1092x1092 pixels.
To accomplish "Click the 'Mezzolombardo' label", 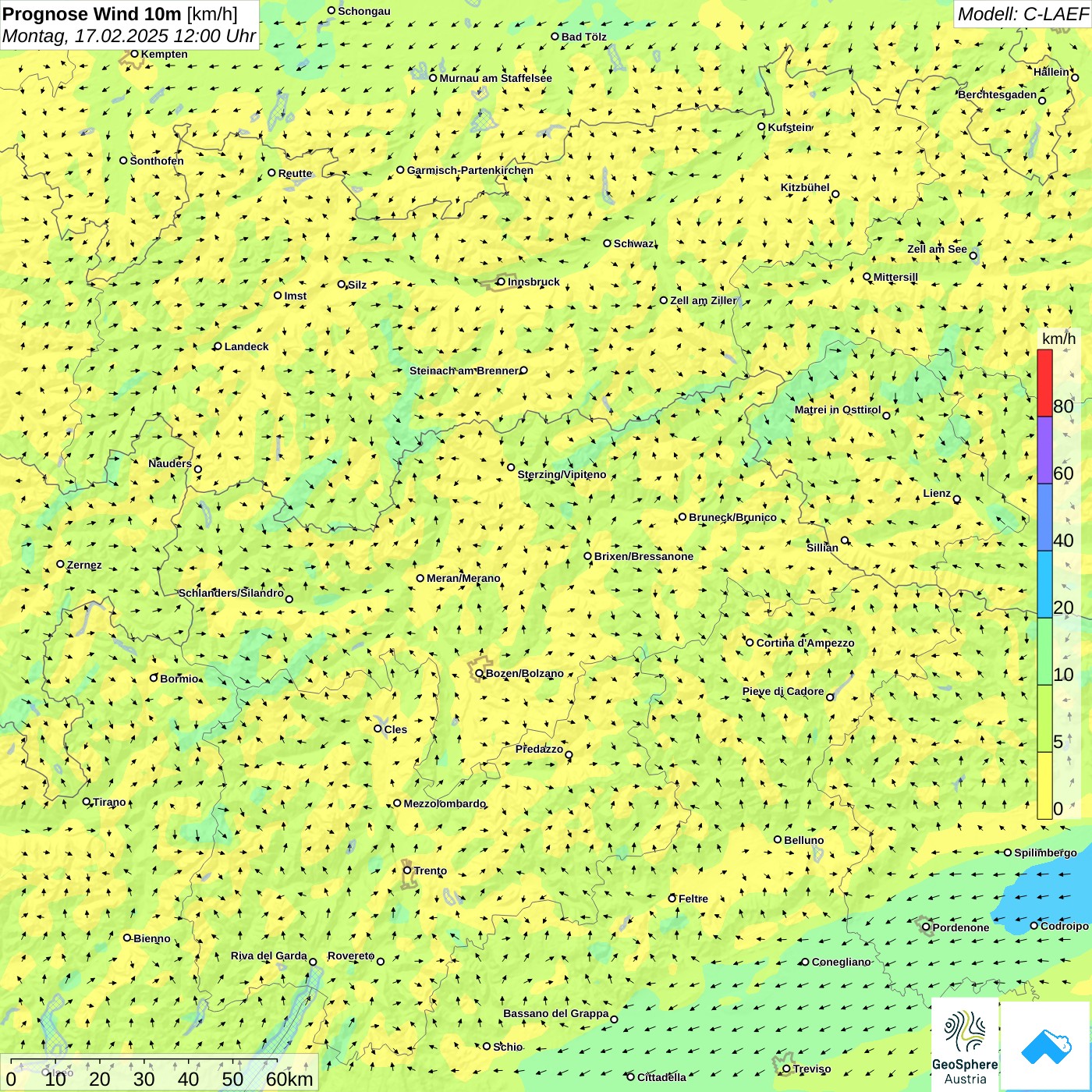I will [x=445, y=803].
